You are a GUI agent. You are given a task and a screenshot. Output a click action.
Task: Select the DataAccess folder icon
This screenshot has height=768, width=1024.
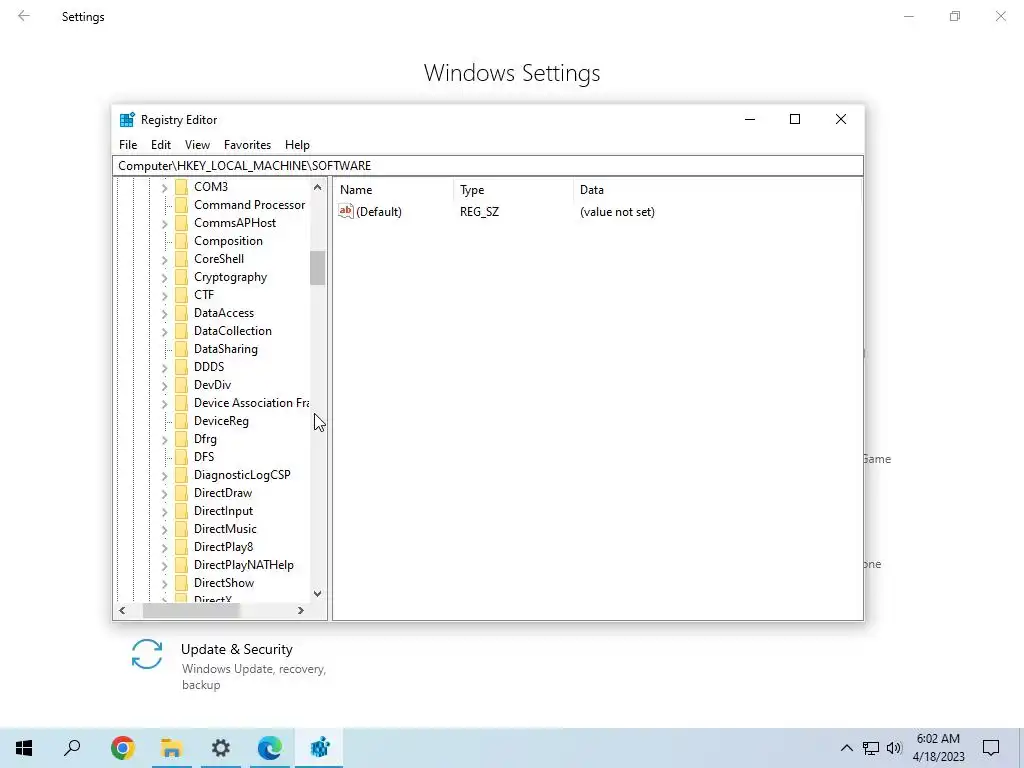coord(182,313)
